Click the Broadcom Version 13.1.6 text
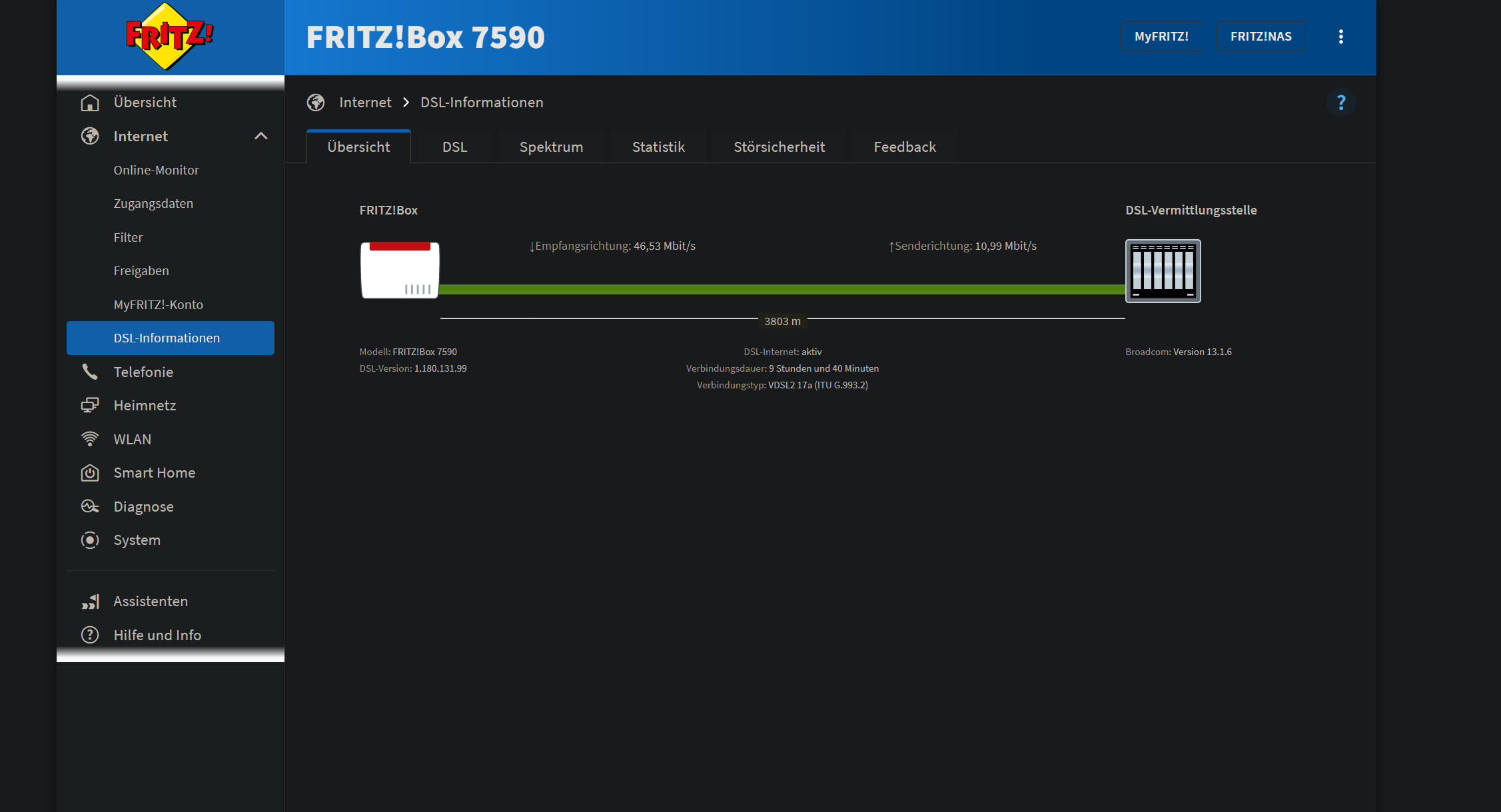This screenshot has width=1501, height=812. [1179, 352]
